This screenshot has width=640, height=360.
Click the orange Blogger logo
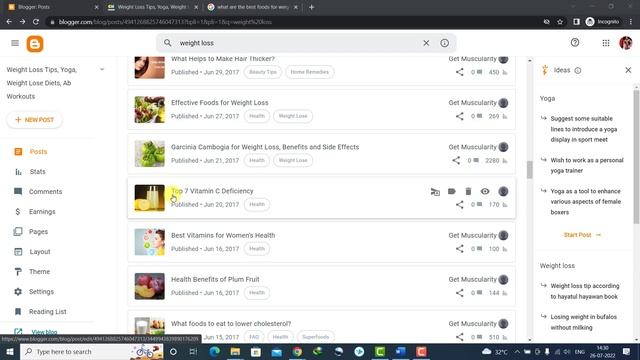point(35,44)
